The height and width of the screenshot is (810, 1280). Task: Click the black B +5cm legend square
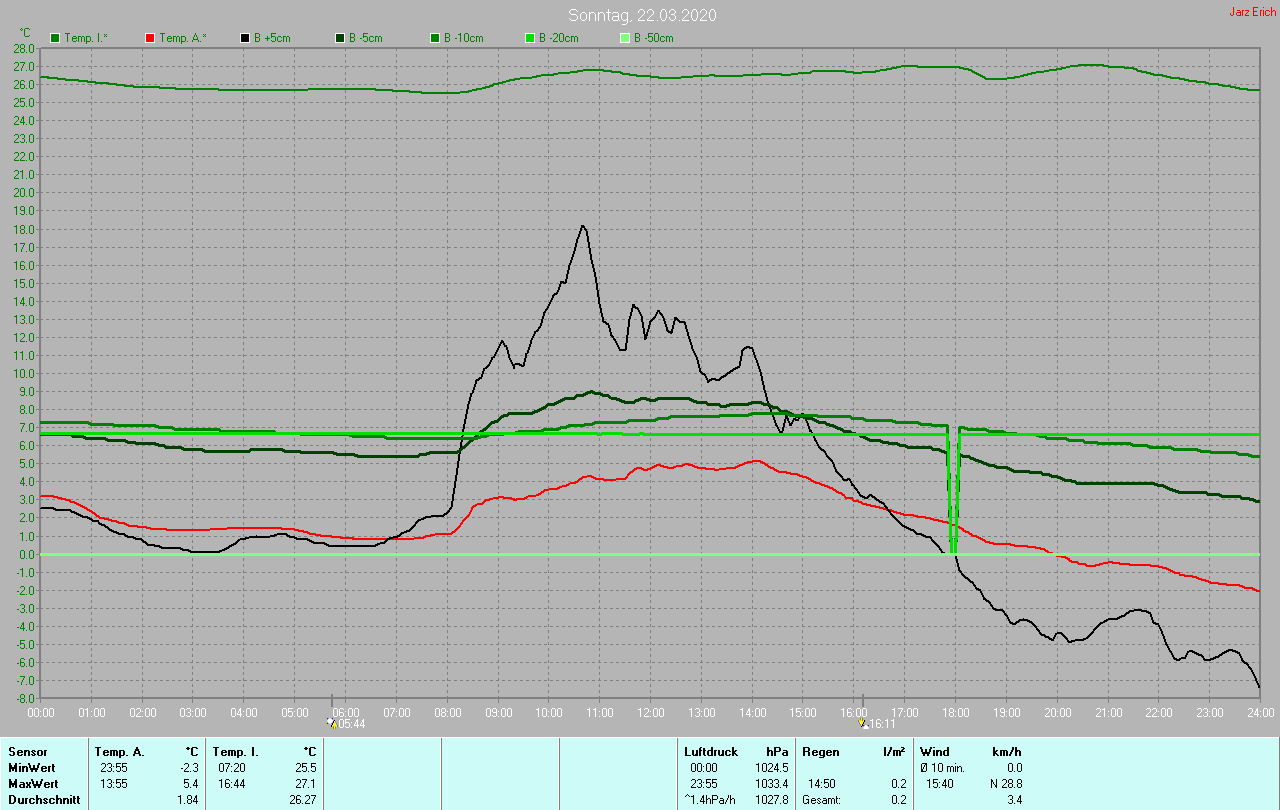pyautogui.click(x=245, y=38)
